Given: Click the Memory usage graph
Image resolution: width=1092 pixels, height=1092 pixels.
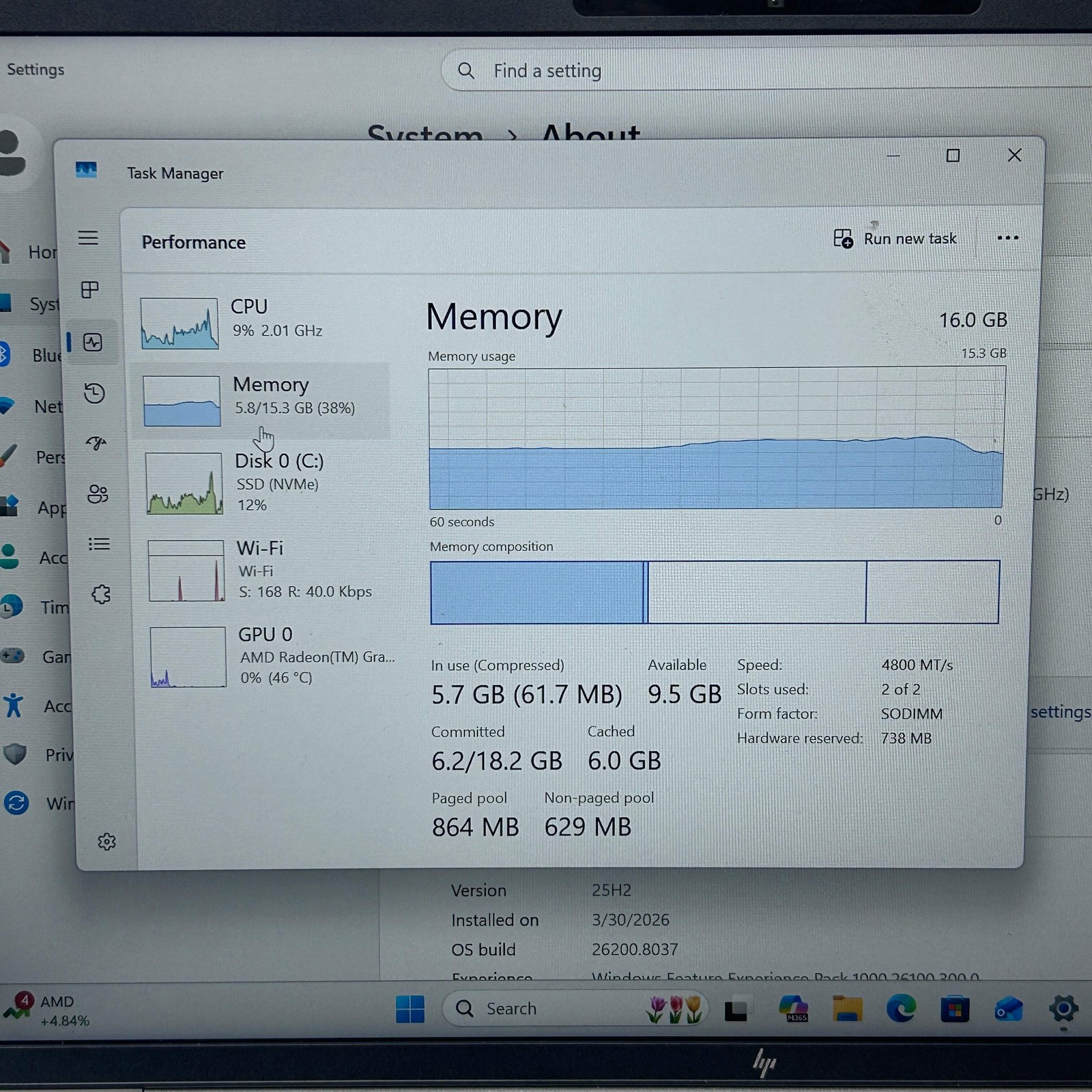Looking at the screenshot, I should click(717, 438).
